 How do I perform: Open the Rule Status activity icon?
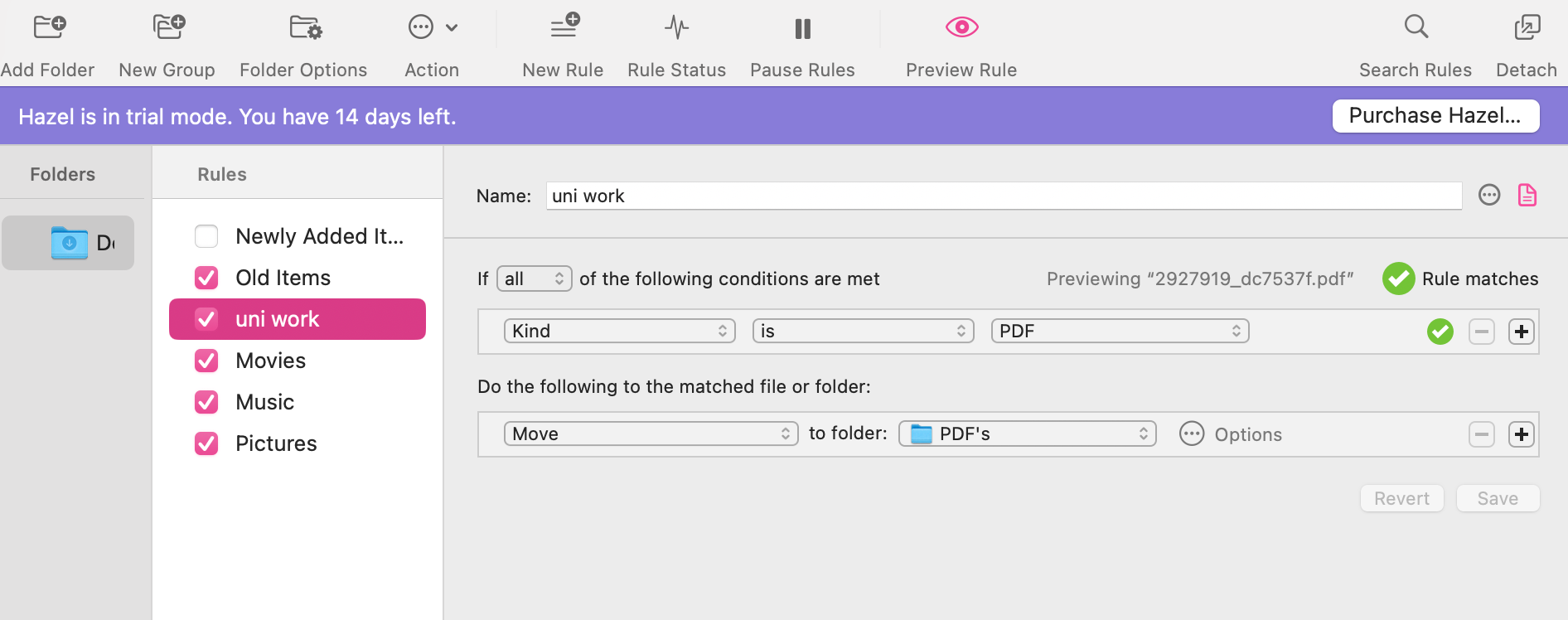(x=676, y=28)
